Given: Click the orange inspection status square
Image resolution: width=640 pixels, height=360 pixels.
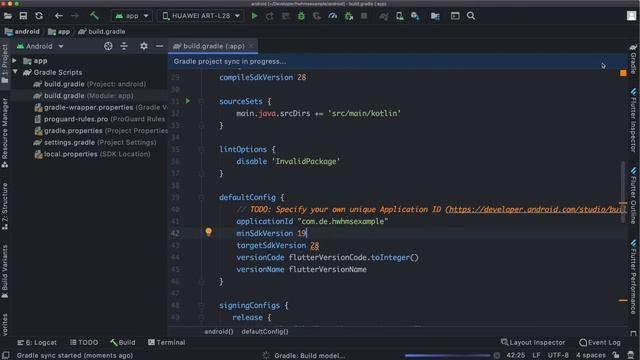Looking at the screenshot, I should 623,73.
